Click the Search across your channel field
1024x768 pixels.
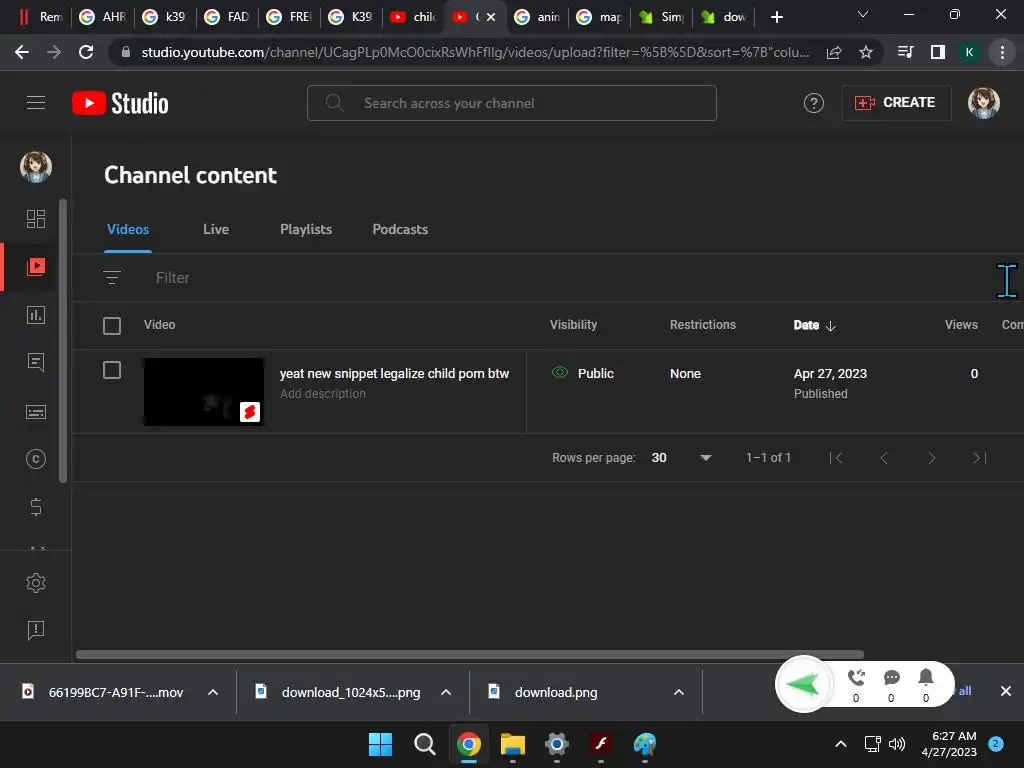511,103
